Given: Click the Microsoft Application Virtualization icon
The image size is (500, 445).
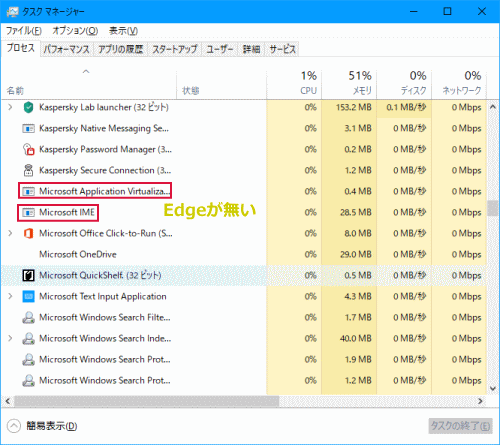Looking at the screenshot, I should pos(29,191).
